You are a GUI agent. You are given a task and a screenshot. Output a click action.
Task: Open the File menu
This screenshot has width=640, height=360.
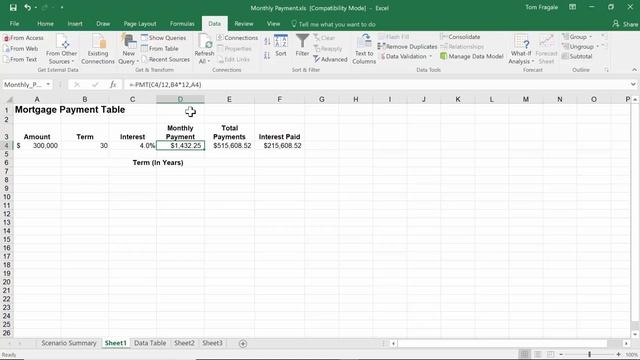(x=14, y=24)
